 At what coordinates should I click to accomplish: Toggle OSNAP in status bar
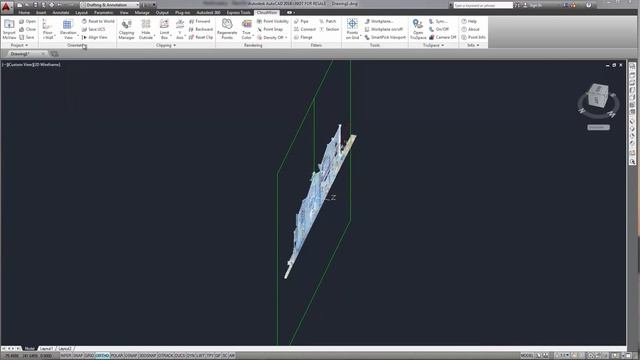click(131, 356)
